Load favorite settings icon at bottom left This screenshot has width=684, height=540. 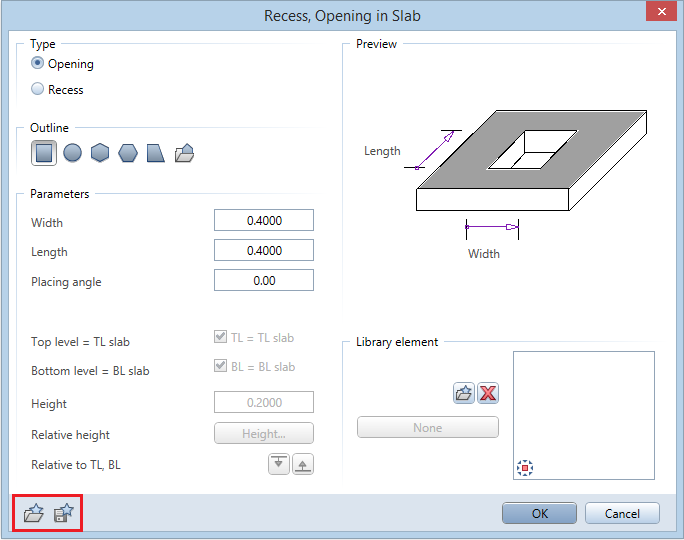click(34, 513)
